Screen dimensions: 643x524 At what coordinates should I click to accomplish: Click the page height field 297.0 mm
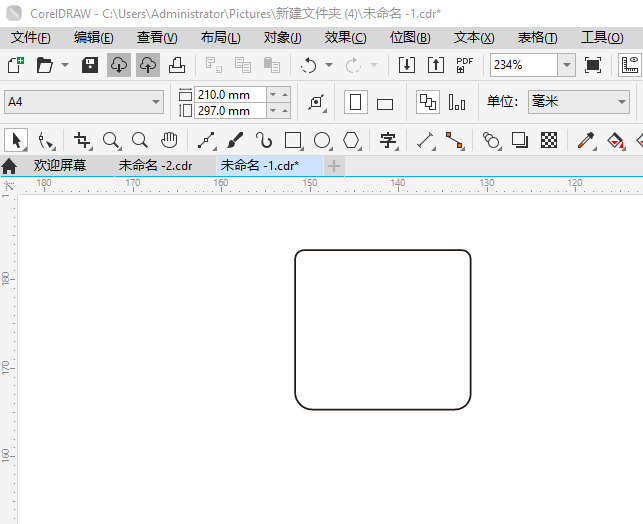[230, 111]
